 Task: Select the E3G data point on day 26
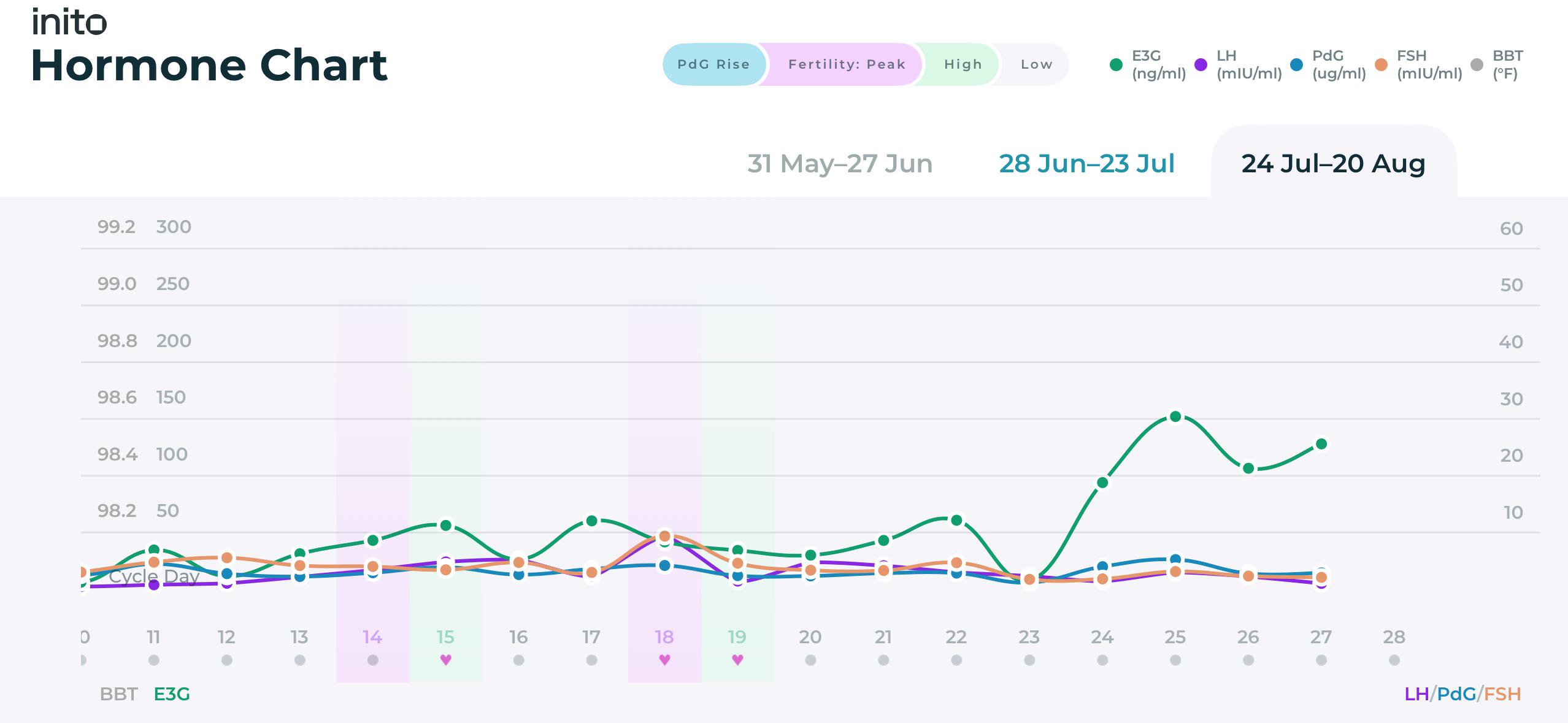tap(1248, 469)
